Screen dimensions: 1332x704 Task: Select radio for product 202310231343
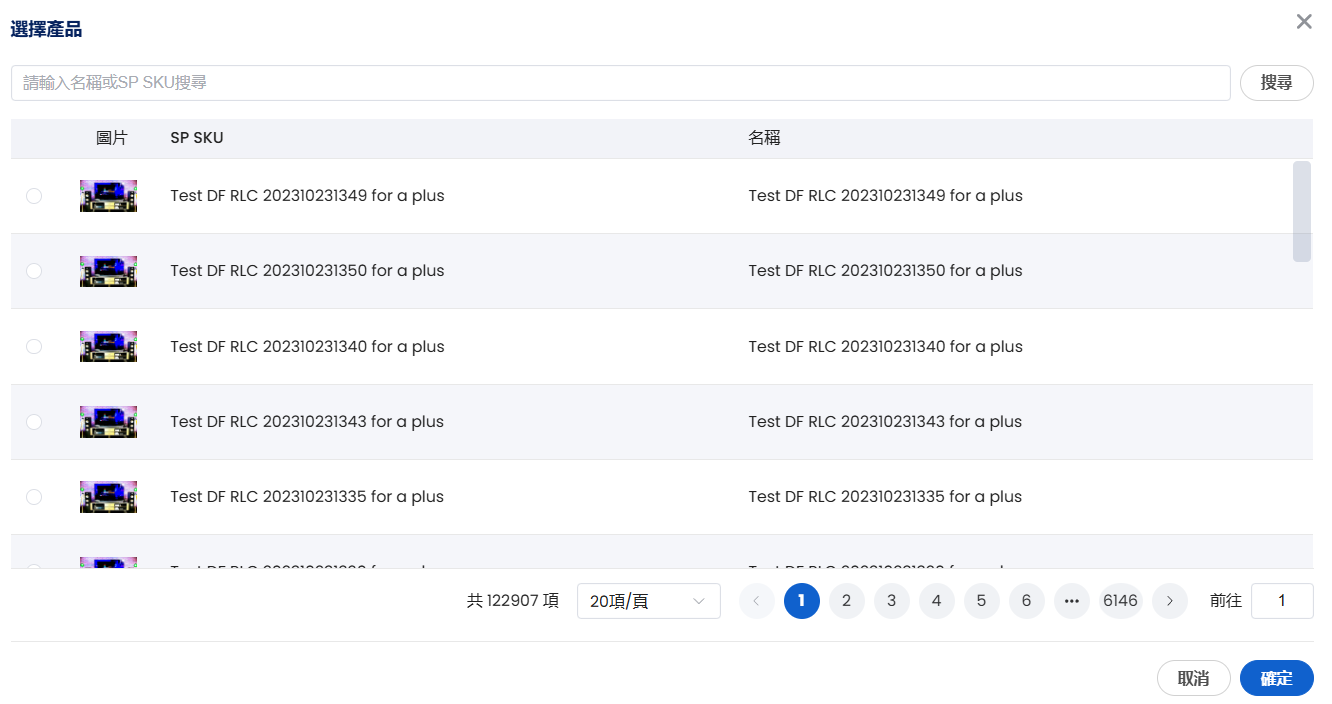tap(34, 422)
